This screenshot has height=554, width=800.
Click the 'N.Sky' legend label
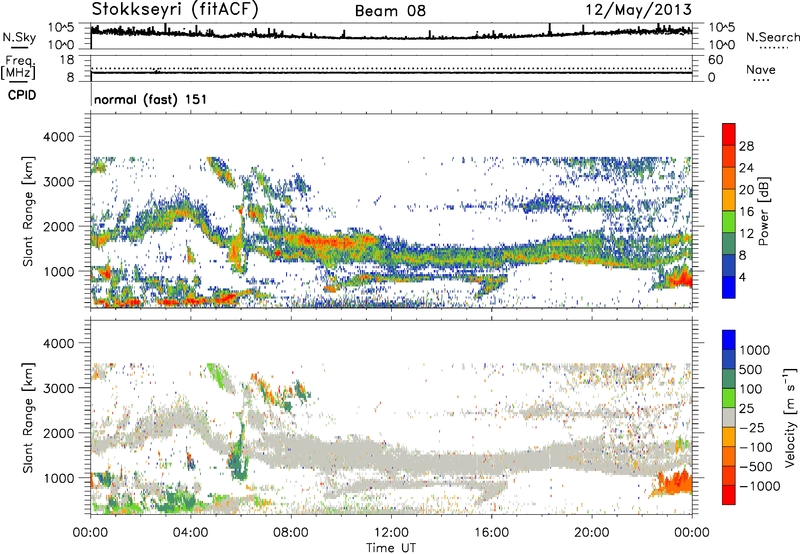point(19,37)
